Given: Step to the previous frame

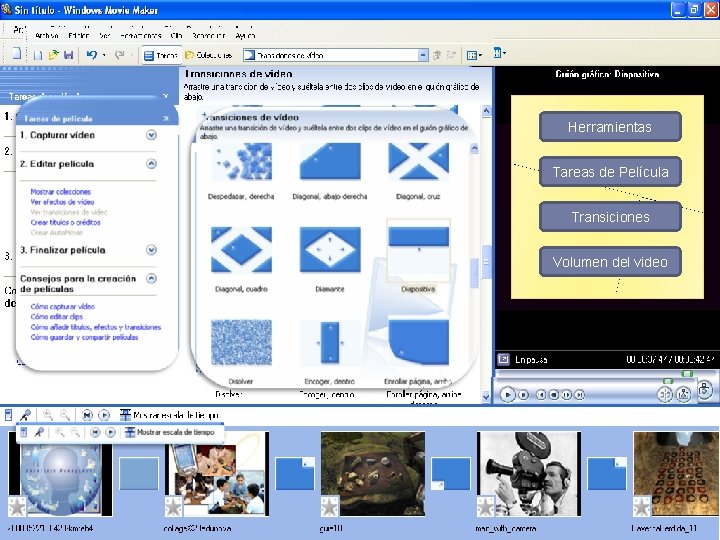Looking at the screenshot, I should (554, 394).
